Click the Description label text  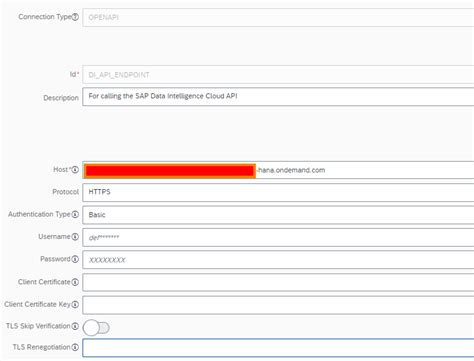pos(61,98)
